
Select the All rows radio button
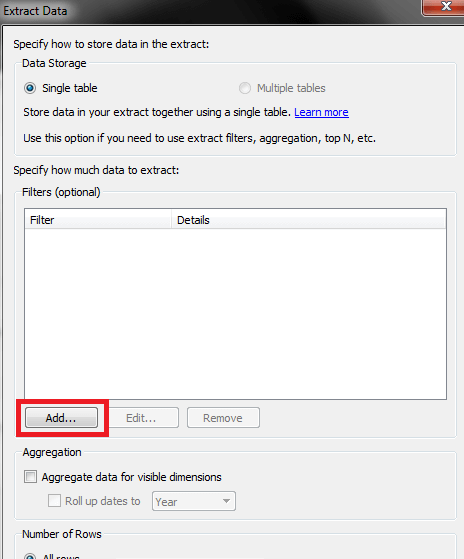pos(30,556)
